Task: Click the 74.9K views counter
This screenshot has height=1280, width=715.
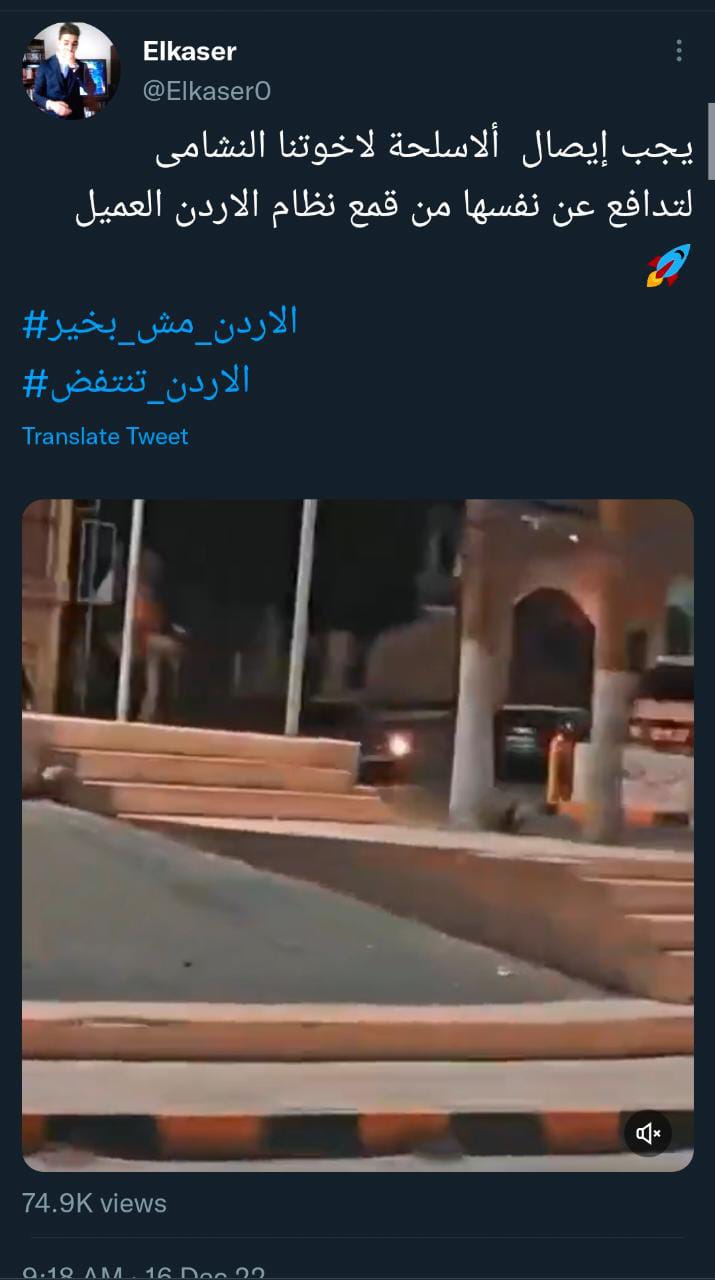Action: coord(94,1203)
